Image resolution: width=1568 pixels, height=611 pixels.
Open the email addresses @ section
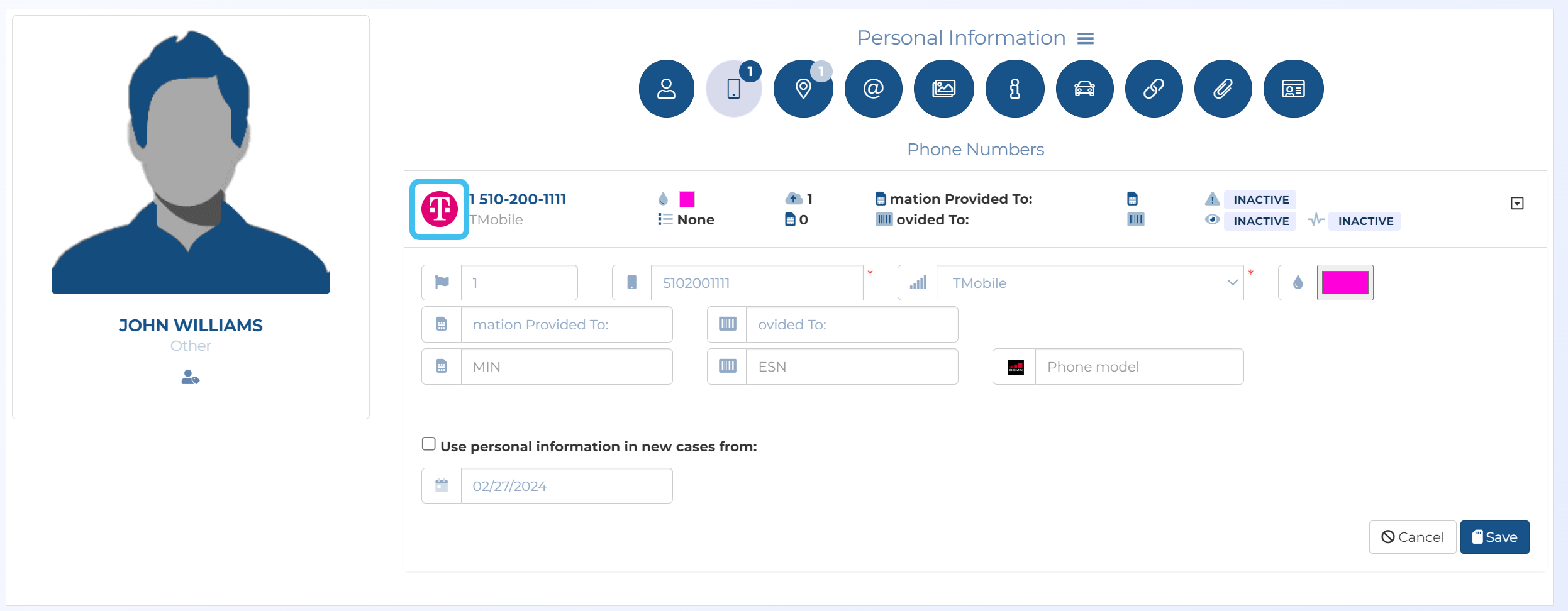click(873, 89)
